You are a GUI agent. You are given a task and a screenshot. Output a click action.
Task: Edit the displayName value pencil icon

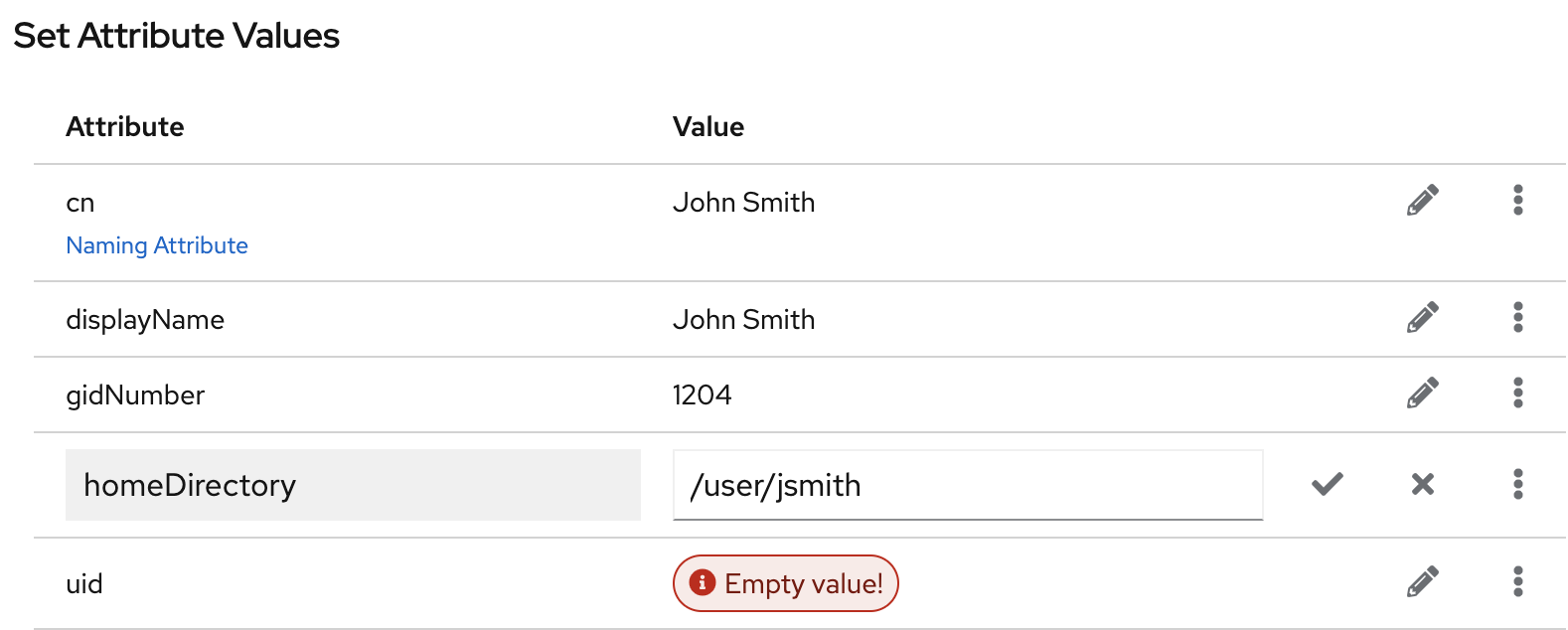1422,318
